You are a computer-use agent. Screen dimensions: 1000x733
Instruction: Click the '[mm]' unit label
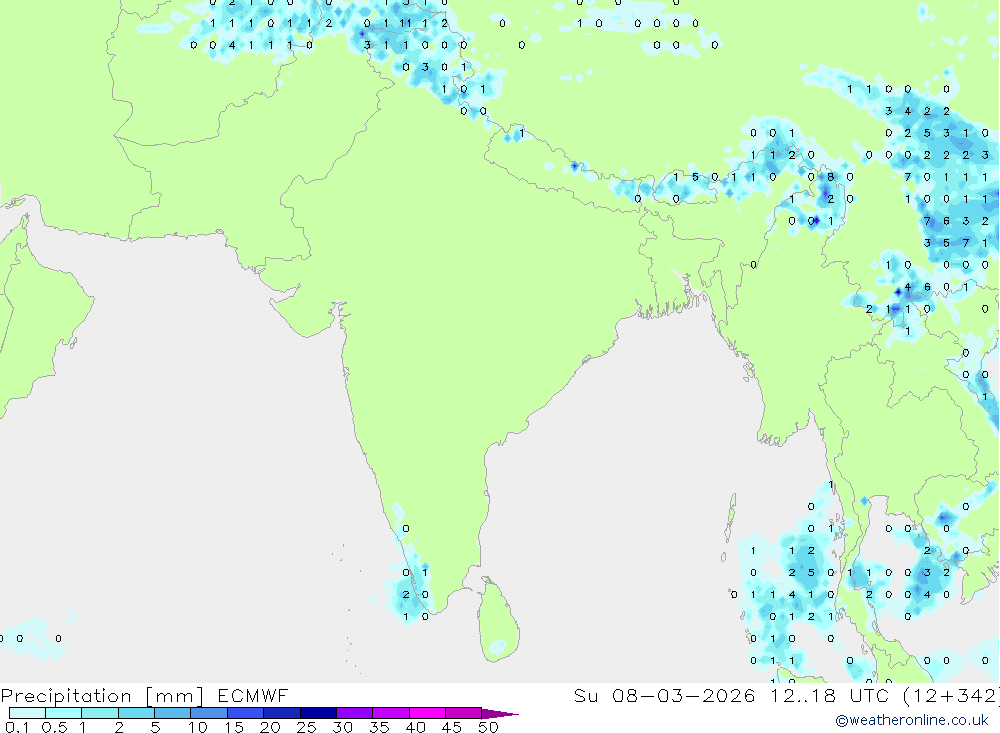[175, 697]
